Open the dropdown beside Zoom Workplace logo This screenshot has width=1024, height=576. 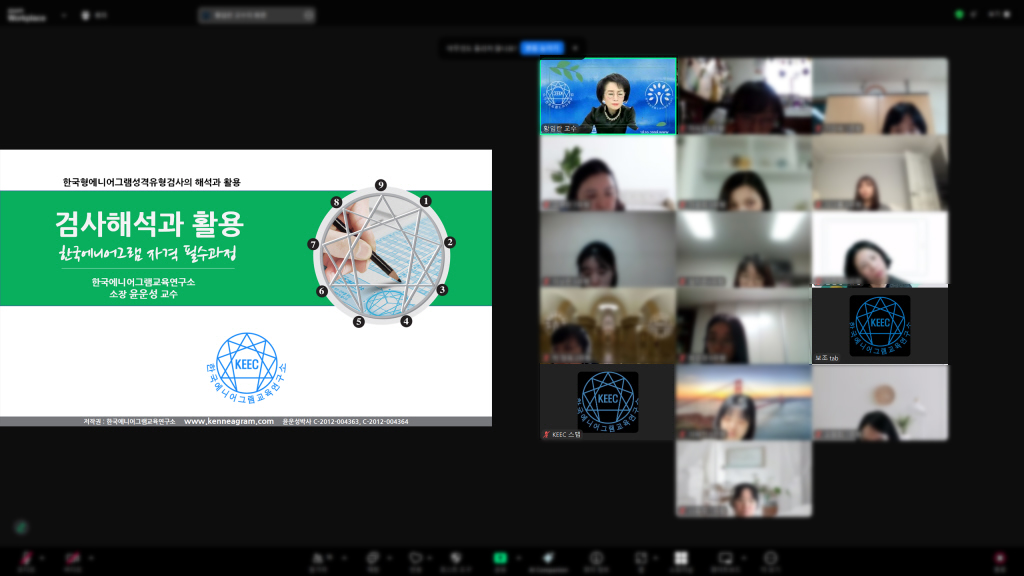click(x=63, y=15)
